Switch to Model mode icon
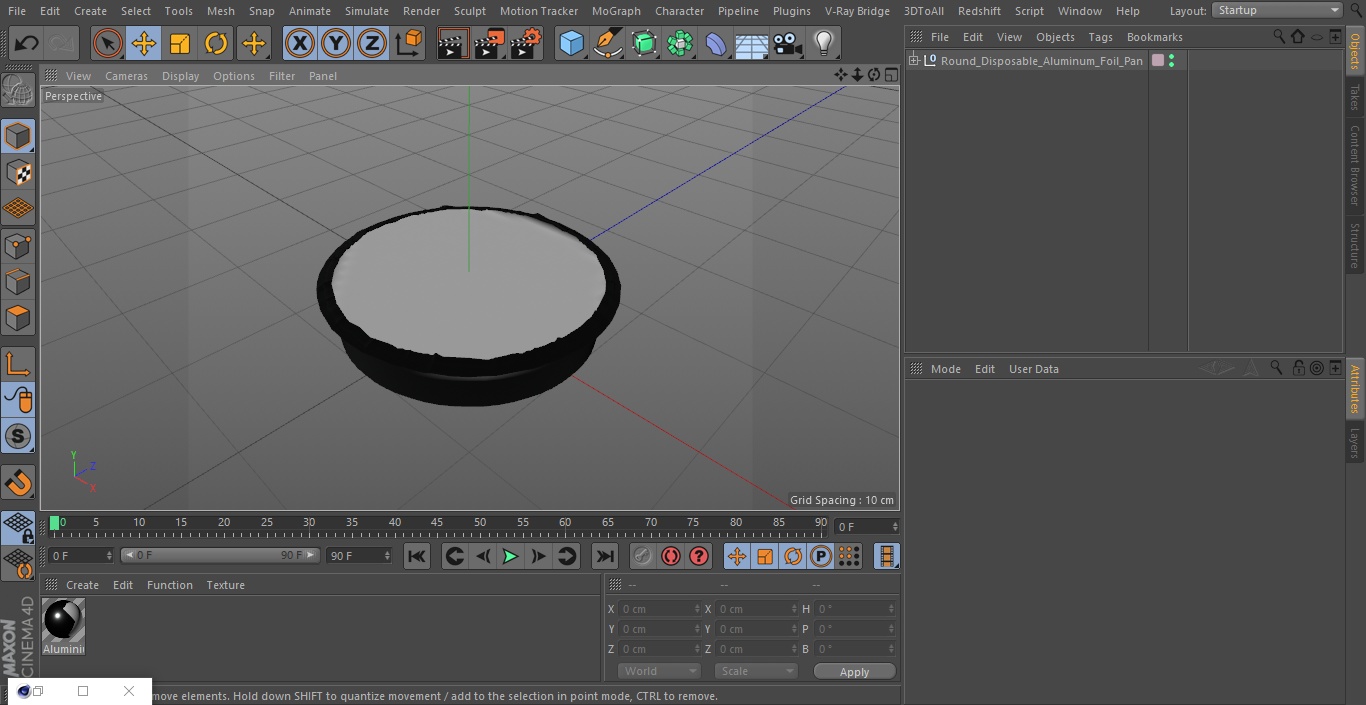 [18, 136]
